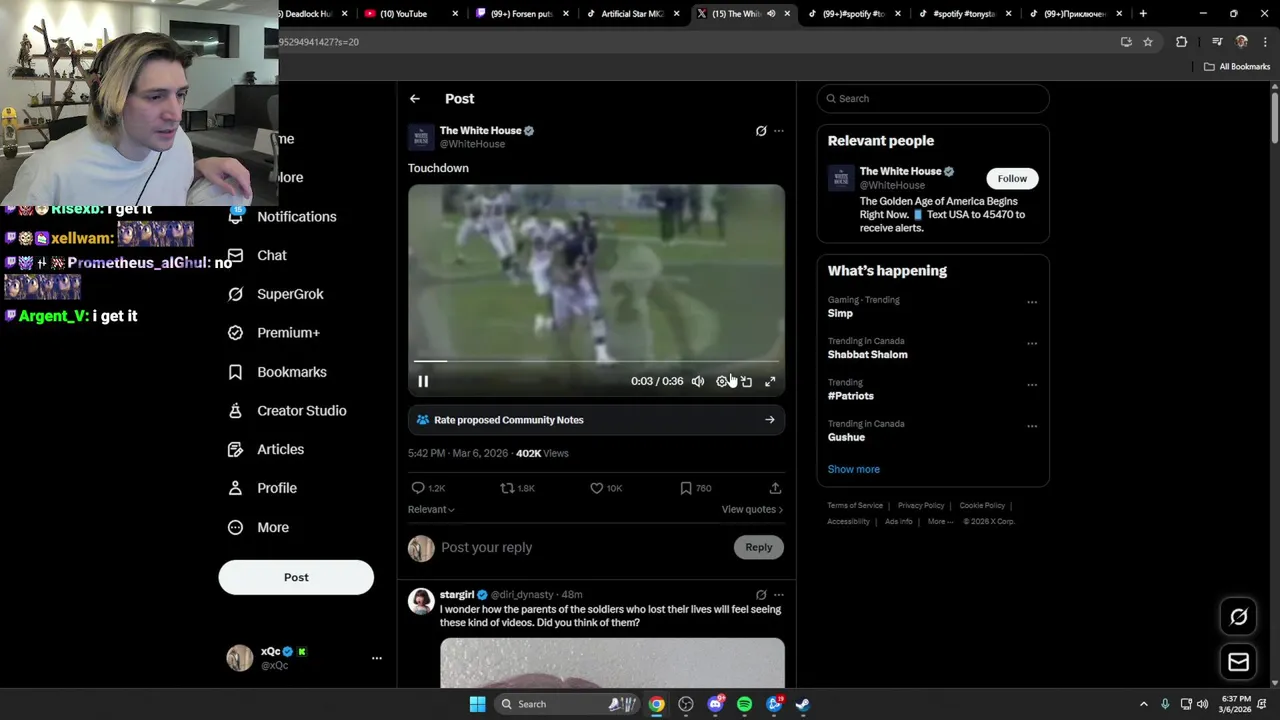Open options for Shabbat Shalom trend

(x=1032, y=343)
